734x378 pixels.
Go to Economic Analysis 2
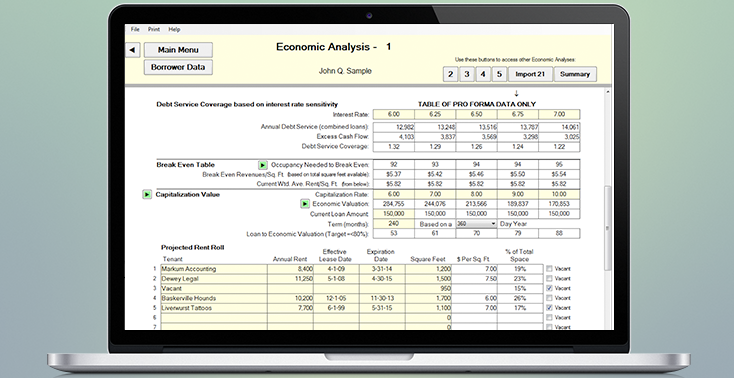click(x=450, y=74)
